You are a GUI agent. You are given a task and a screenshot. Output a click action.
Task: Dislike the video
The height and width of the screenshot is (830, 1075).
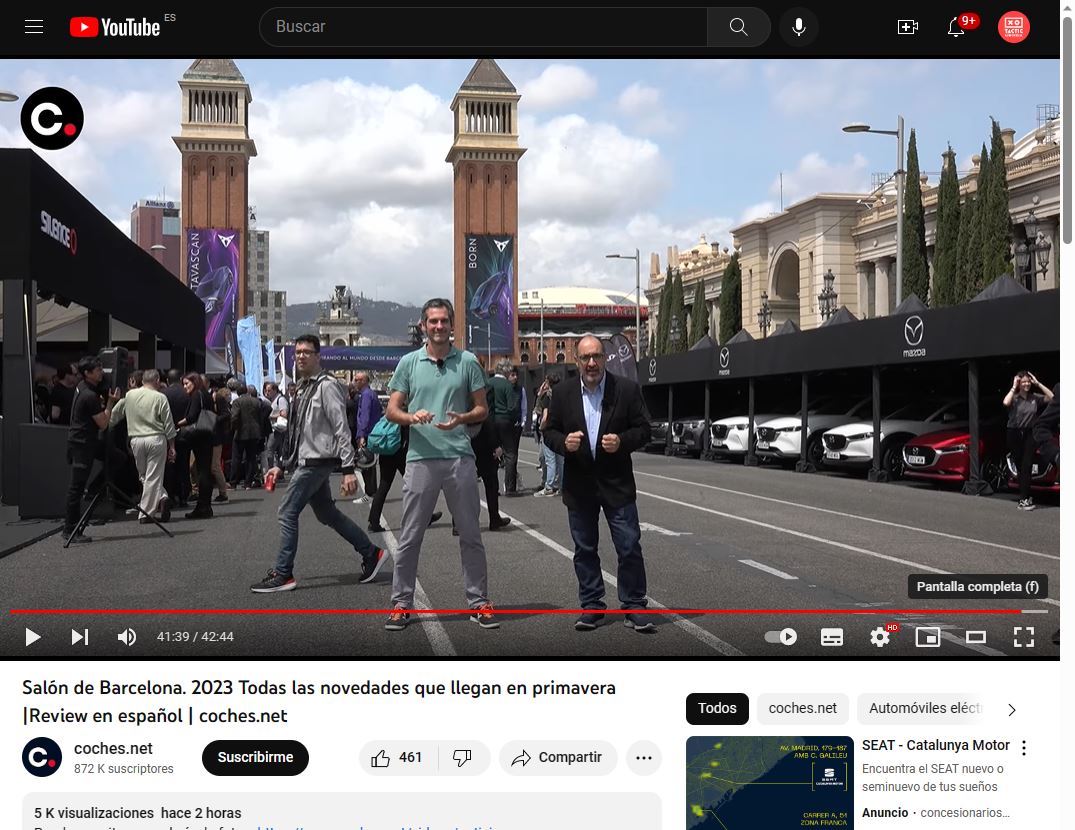click(x=463, y=757)
